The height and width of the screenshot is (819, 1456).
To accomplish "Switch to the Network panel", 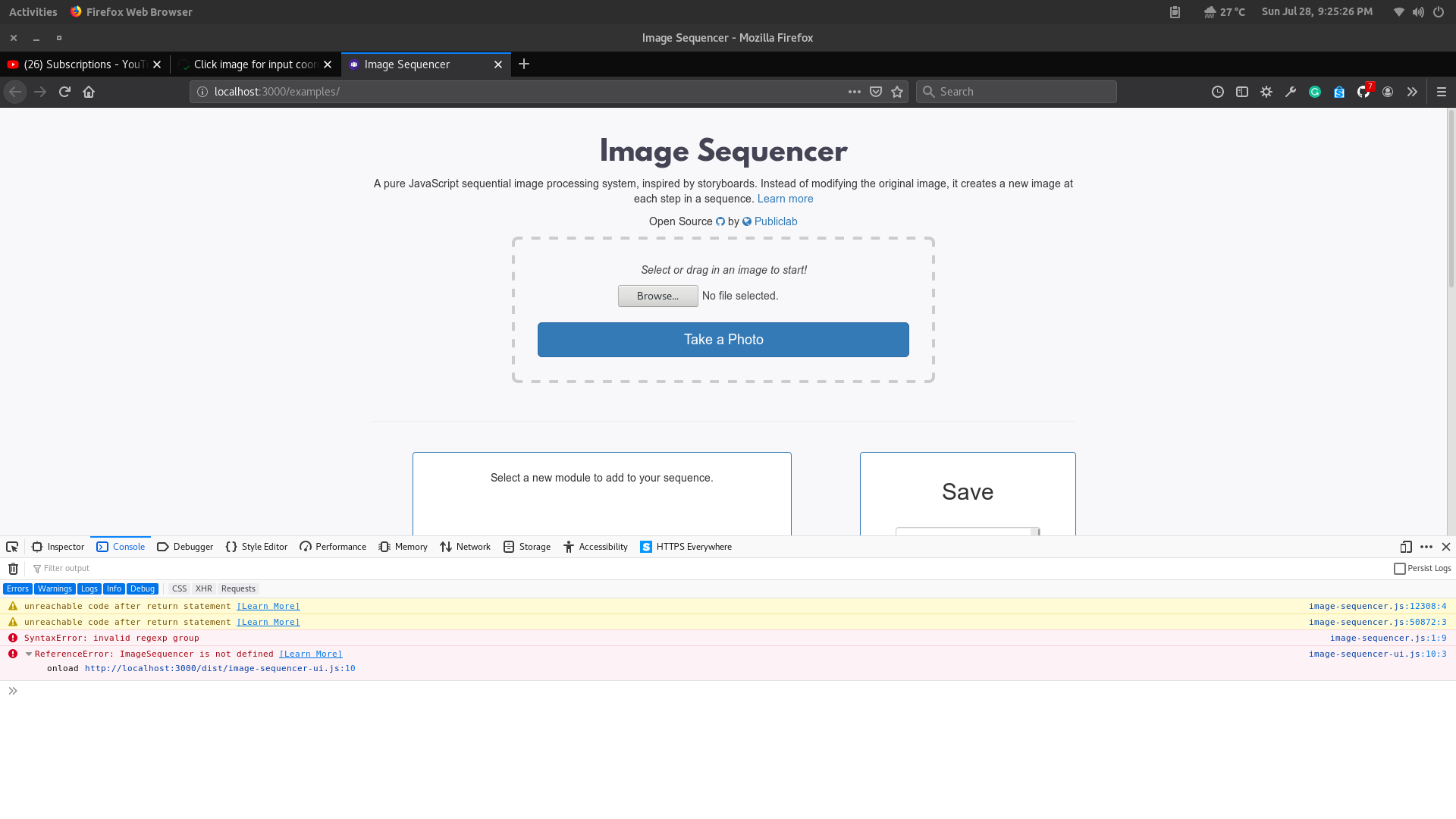I will tap(465, 547).
